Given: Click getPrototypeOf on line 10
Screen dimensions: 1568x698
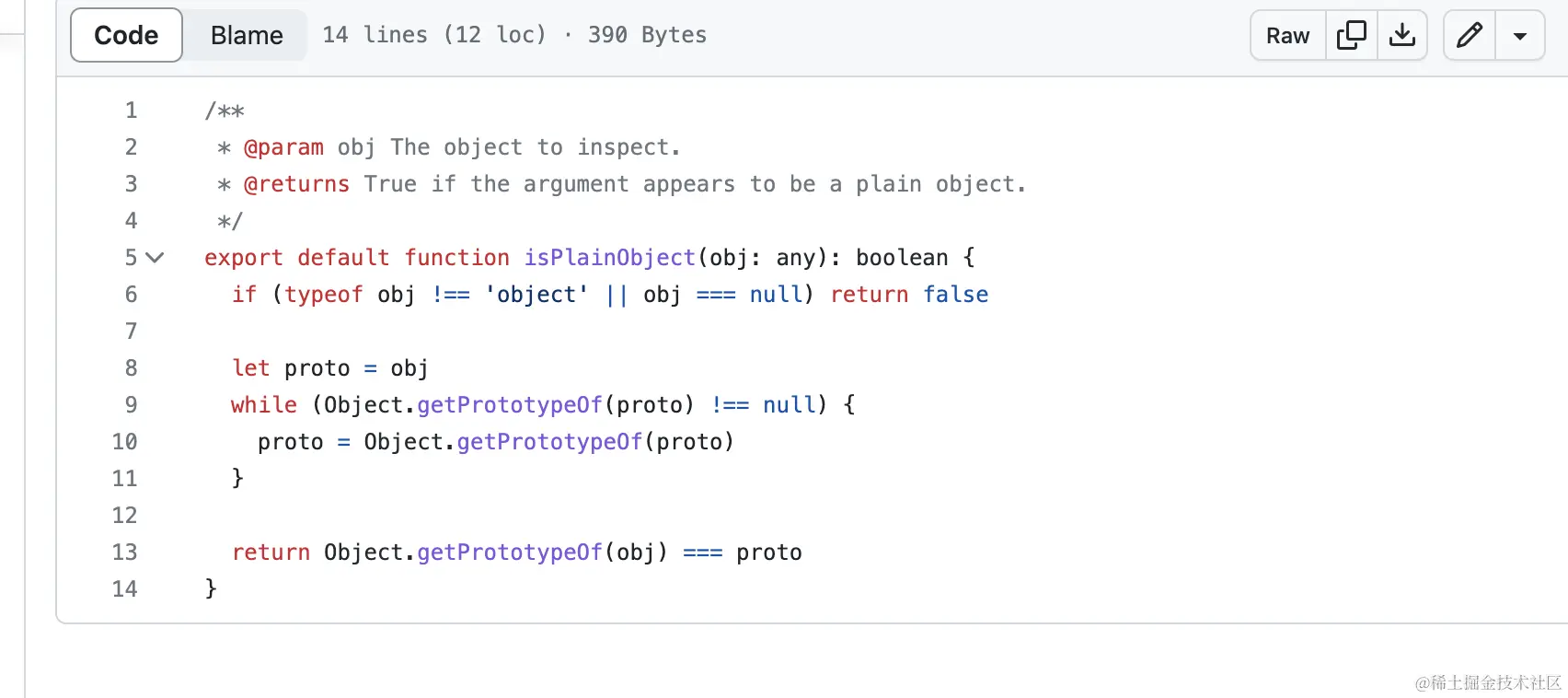Looking at the screenshot, I should [549, 442].
